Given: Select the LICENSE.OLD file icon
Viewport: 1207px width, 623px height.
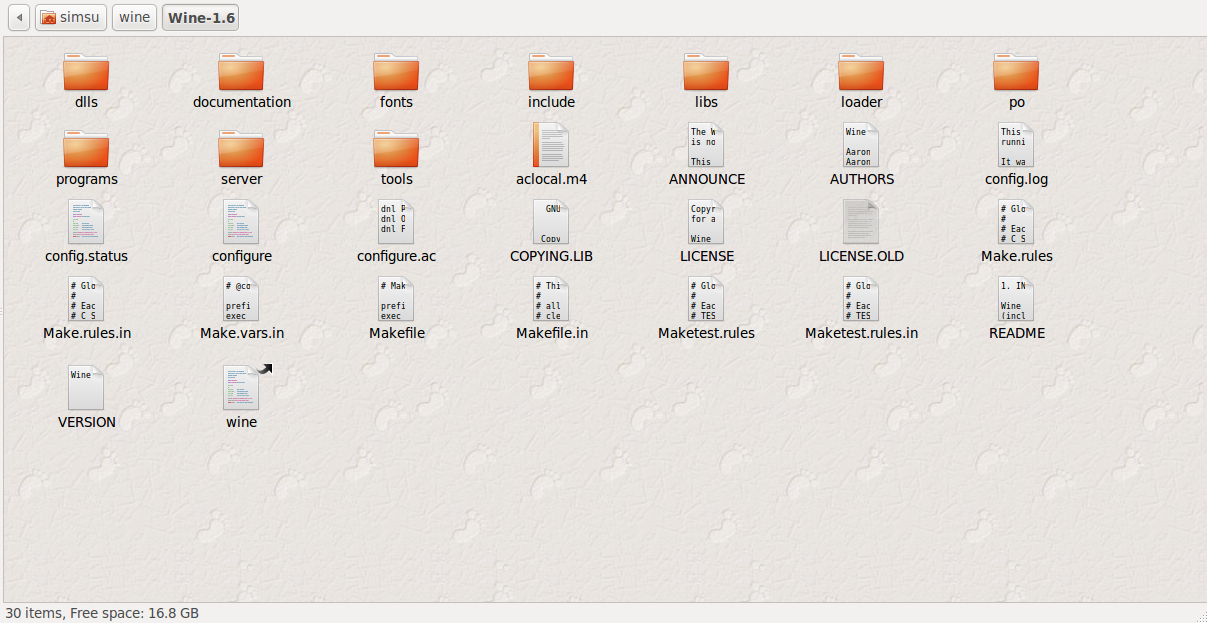Looking at the screenshot, I should [861, 222].
